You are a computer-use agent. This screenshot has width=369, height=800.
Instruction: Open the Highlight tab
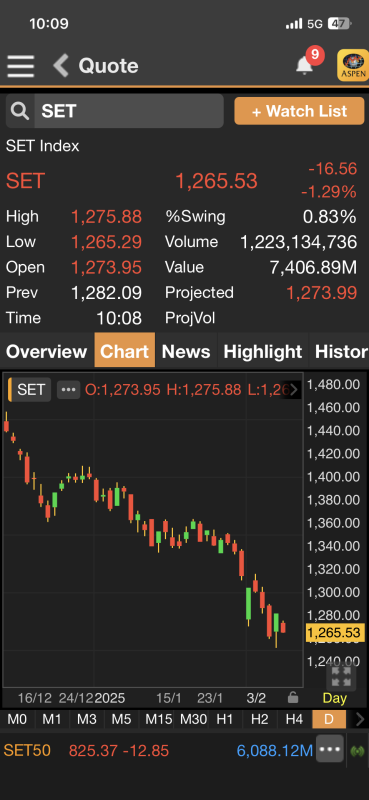263,351
